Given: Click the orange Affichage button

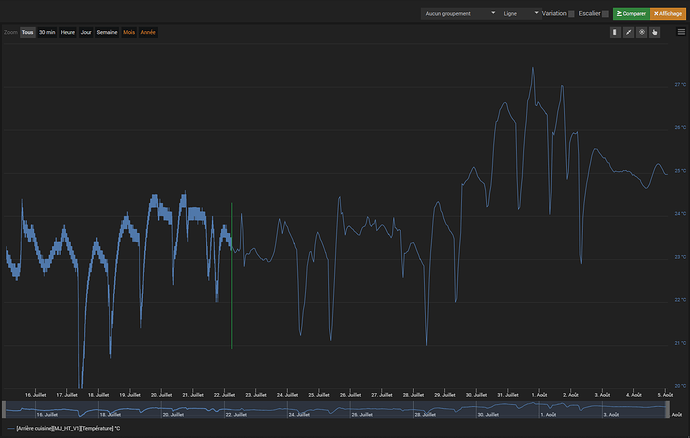Looking at the screenshot, I should point(669,14).
